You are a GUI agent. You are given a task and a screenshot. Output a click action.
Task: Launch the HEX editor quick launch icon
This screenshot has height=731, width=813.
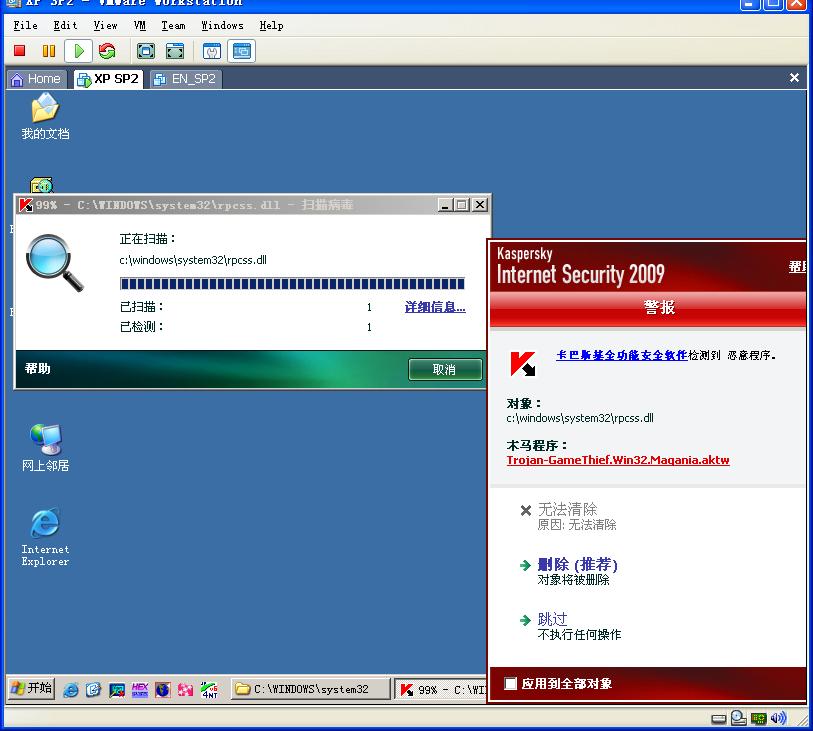(139, 690)
